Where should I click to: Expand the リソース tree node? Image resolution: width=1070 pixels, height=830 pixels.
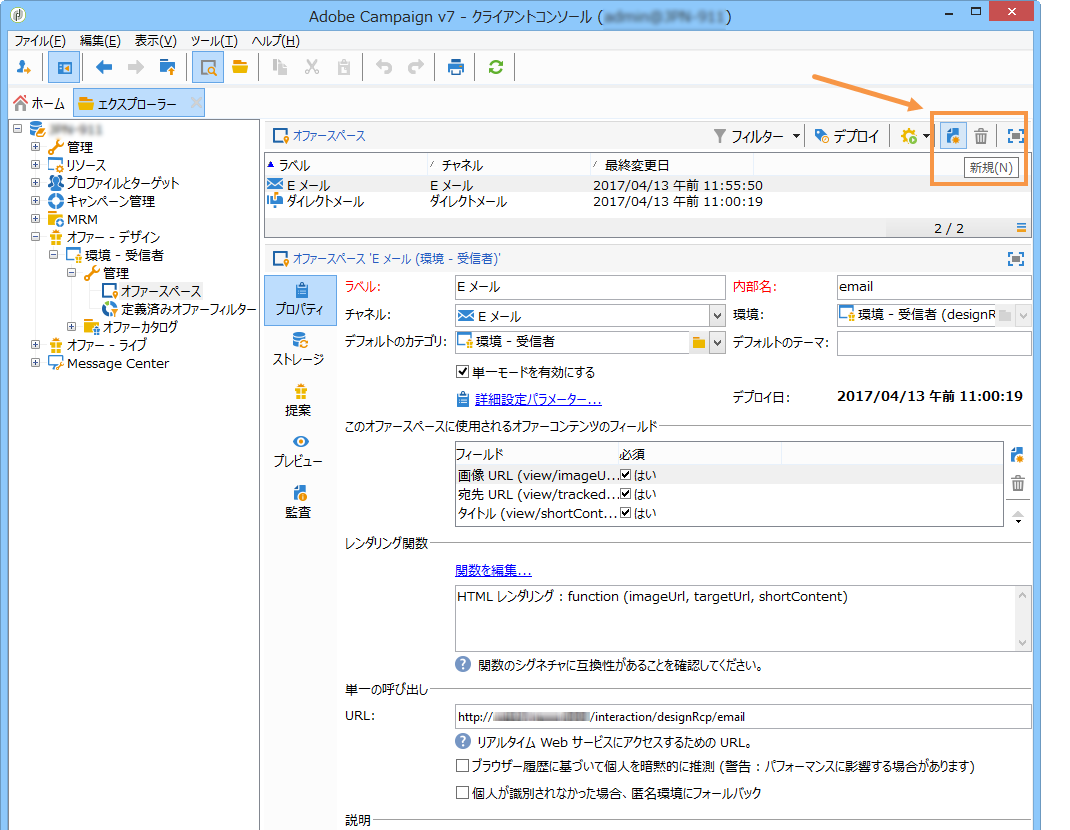(35, 164)
